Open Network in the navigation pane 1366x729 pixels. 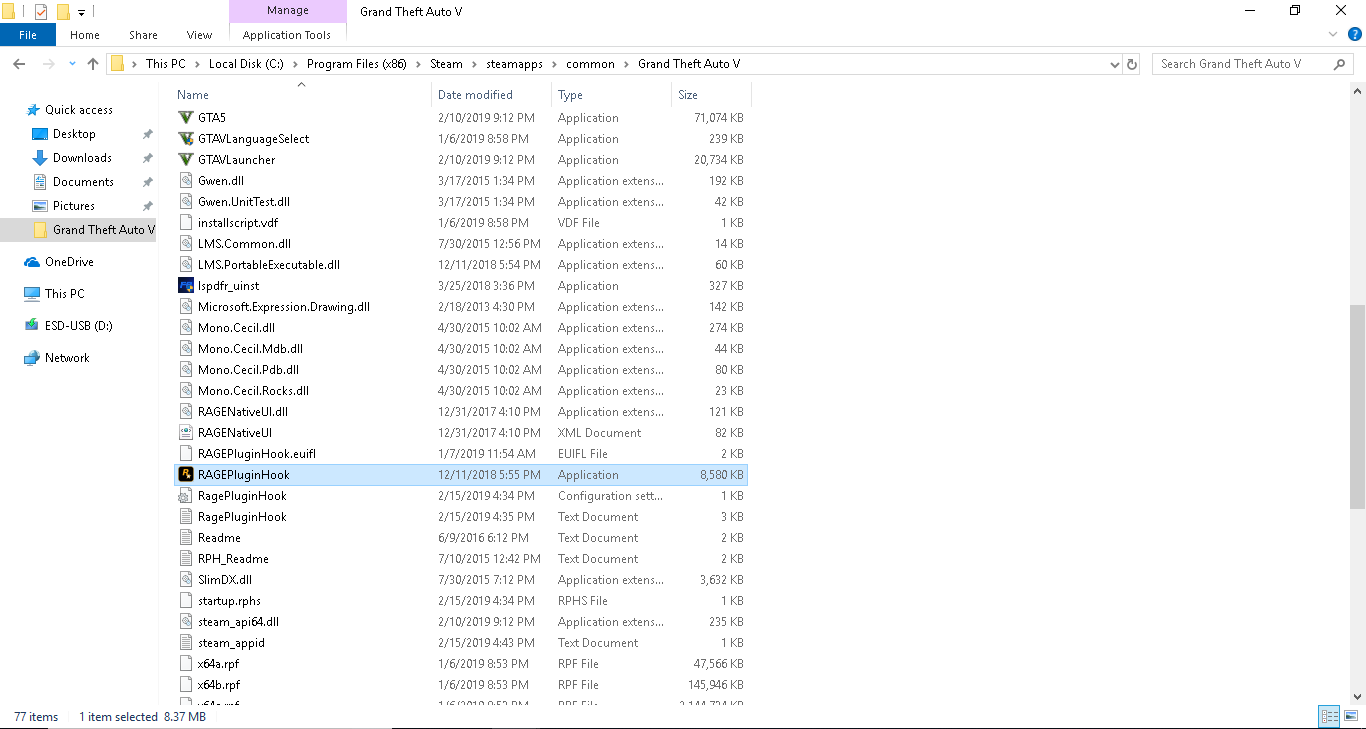coord(67,358)
